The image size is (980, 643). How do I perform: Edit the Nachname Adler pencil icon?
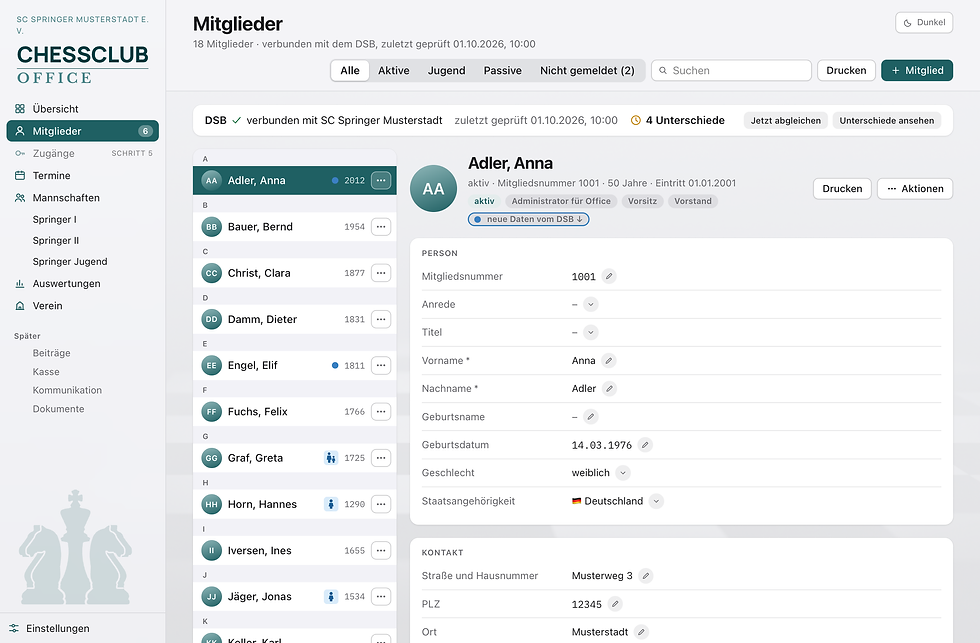click(609, 389)
